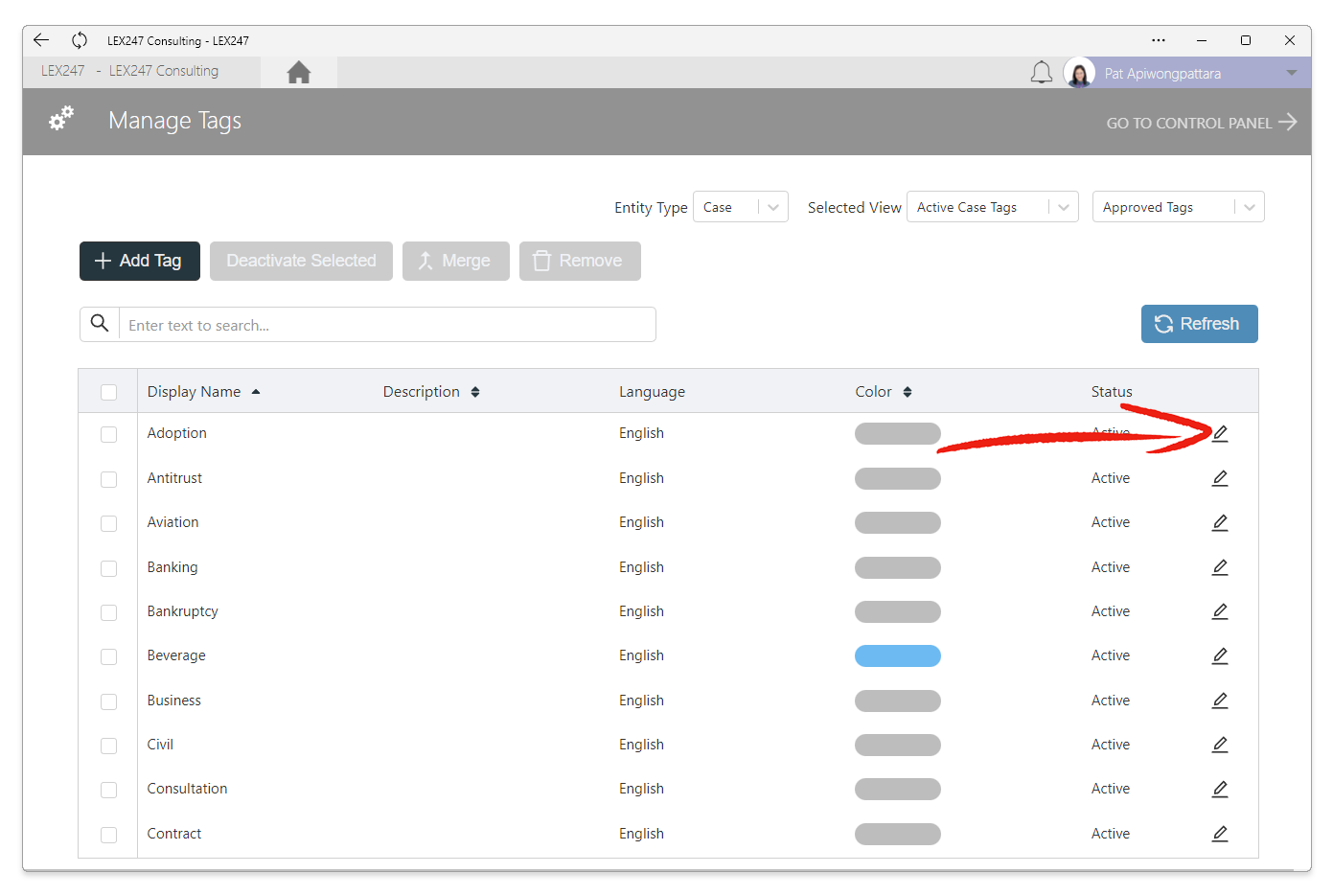This screenshot has width=1333, height=896.
Task: Click the reload icon in title bar
Action: point(80,40)
